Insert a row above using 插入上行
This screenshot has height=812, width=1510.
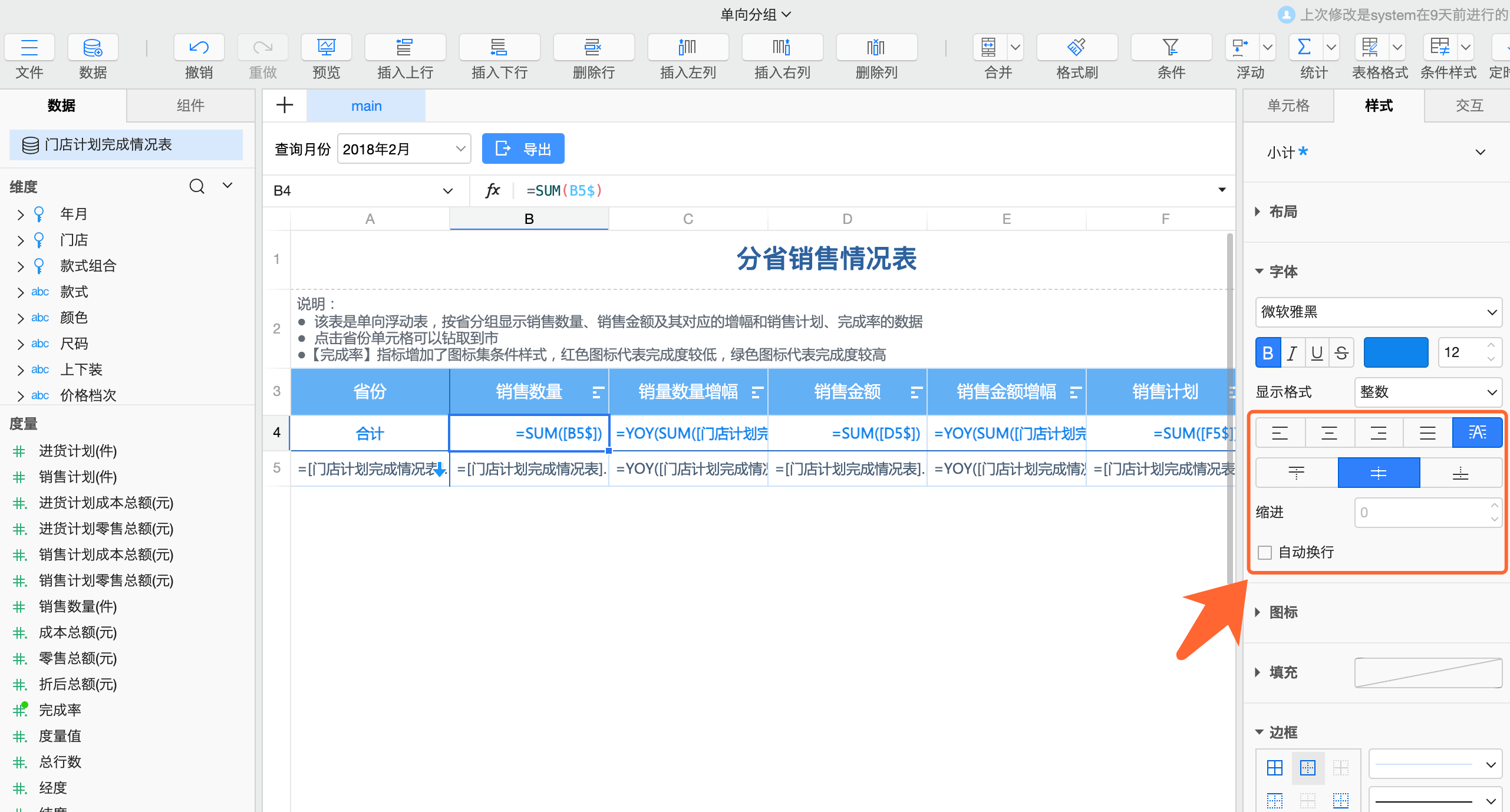[405, 56]
